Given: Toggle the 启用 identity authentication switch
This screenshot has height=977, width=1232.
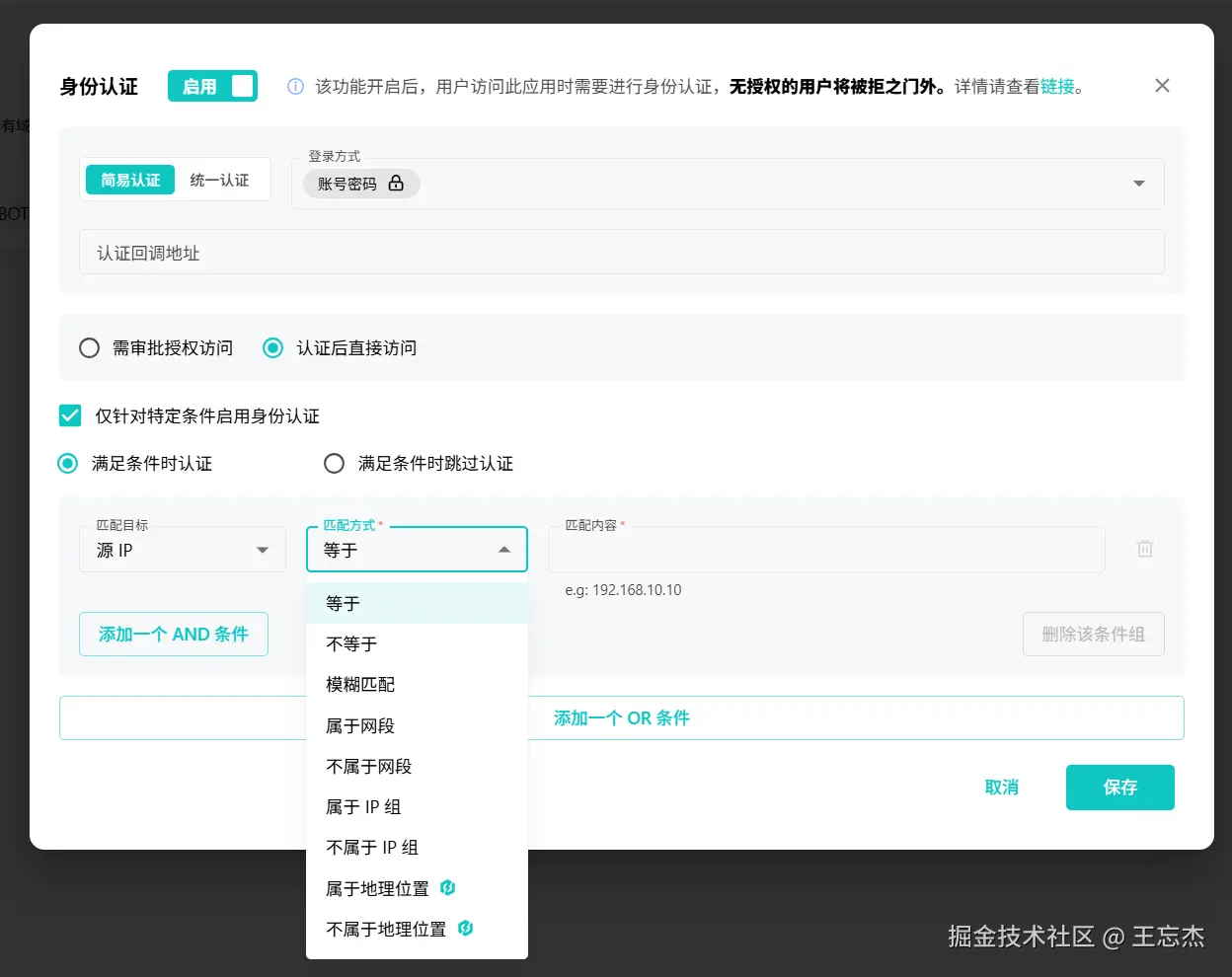Looking at the screenshot, I should pyautogui.click(x=213, y=86).
